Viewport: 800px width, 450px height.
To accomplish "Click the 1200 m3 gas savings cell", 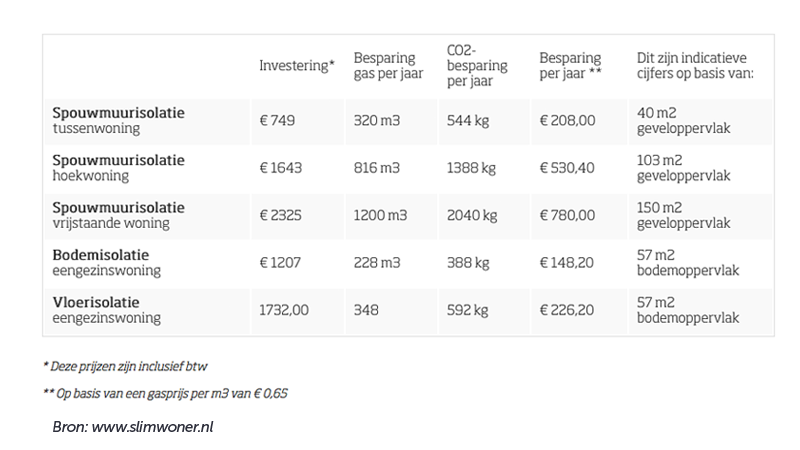I will tap(381, 215).
